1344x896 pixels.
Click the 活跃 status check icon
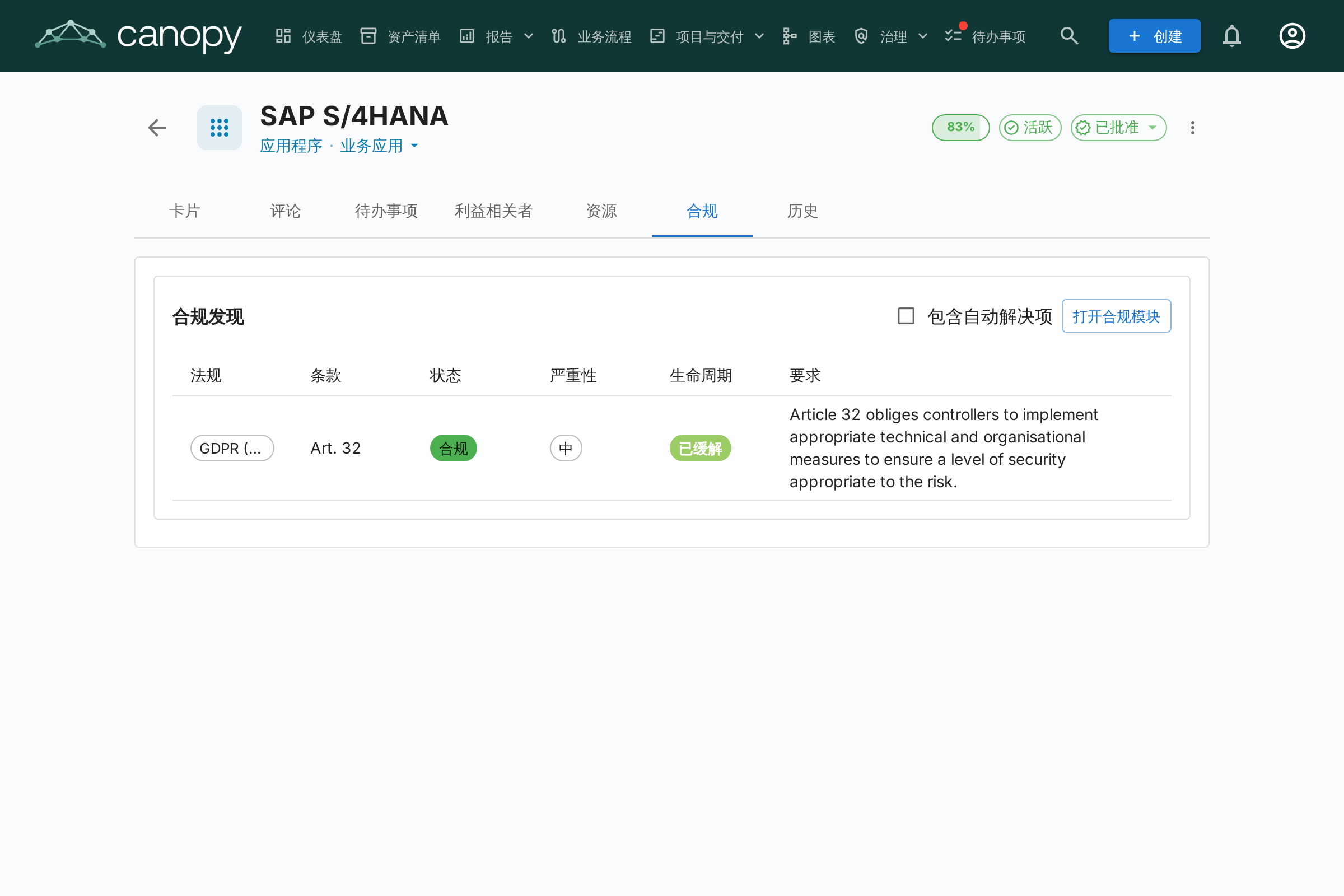[x=1011, y=128]
